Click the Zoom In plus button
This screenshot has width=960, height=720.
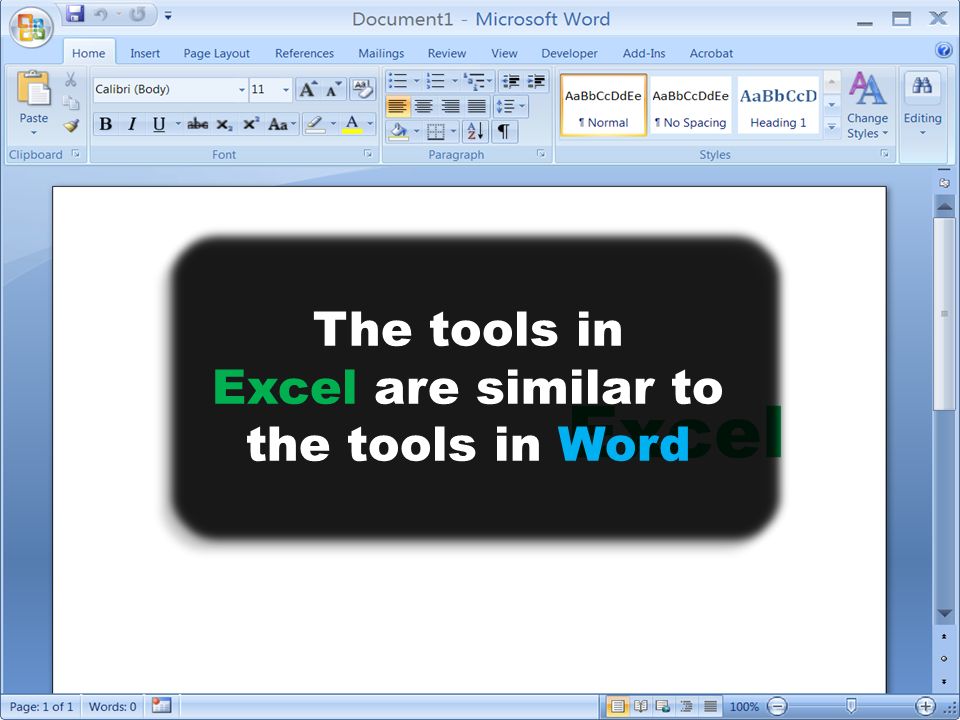[925, 706]
